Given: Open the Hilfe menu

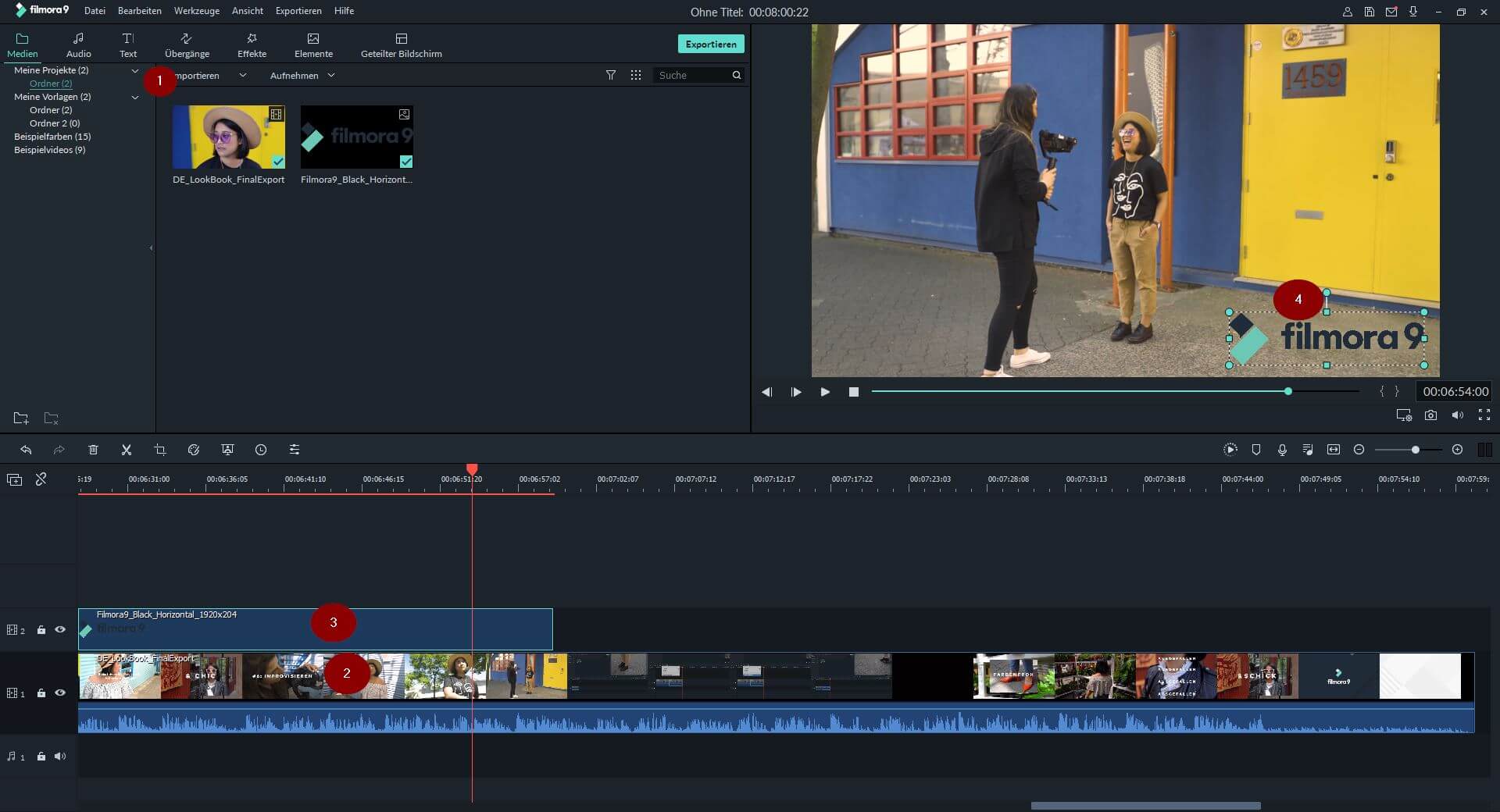Looking at the screenshot, I should pyautogui.click(x=344, y=11).
